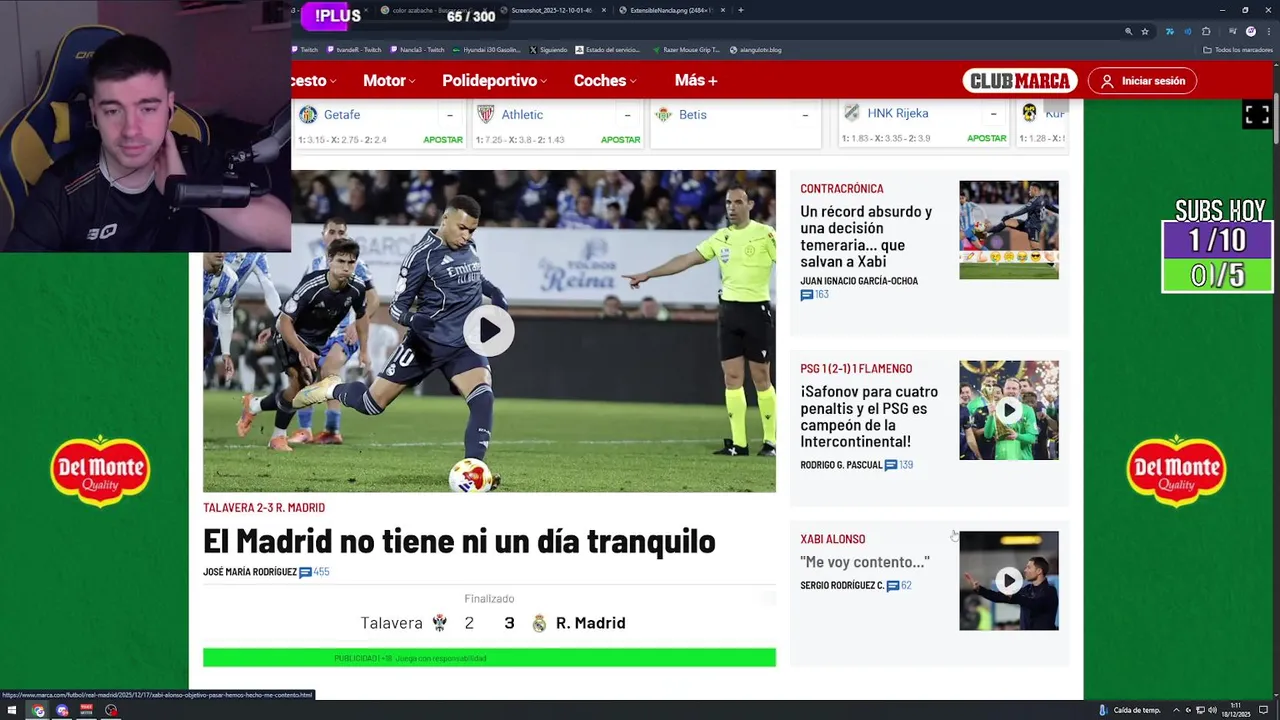
Task: Click the Iniciar sesión button
Action: pos(1142,81)
